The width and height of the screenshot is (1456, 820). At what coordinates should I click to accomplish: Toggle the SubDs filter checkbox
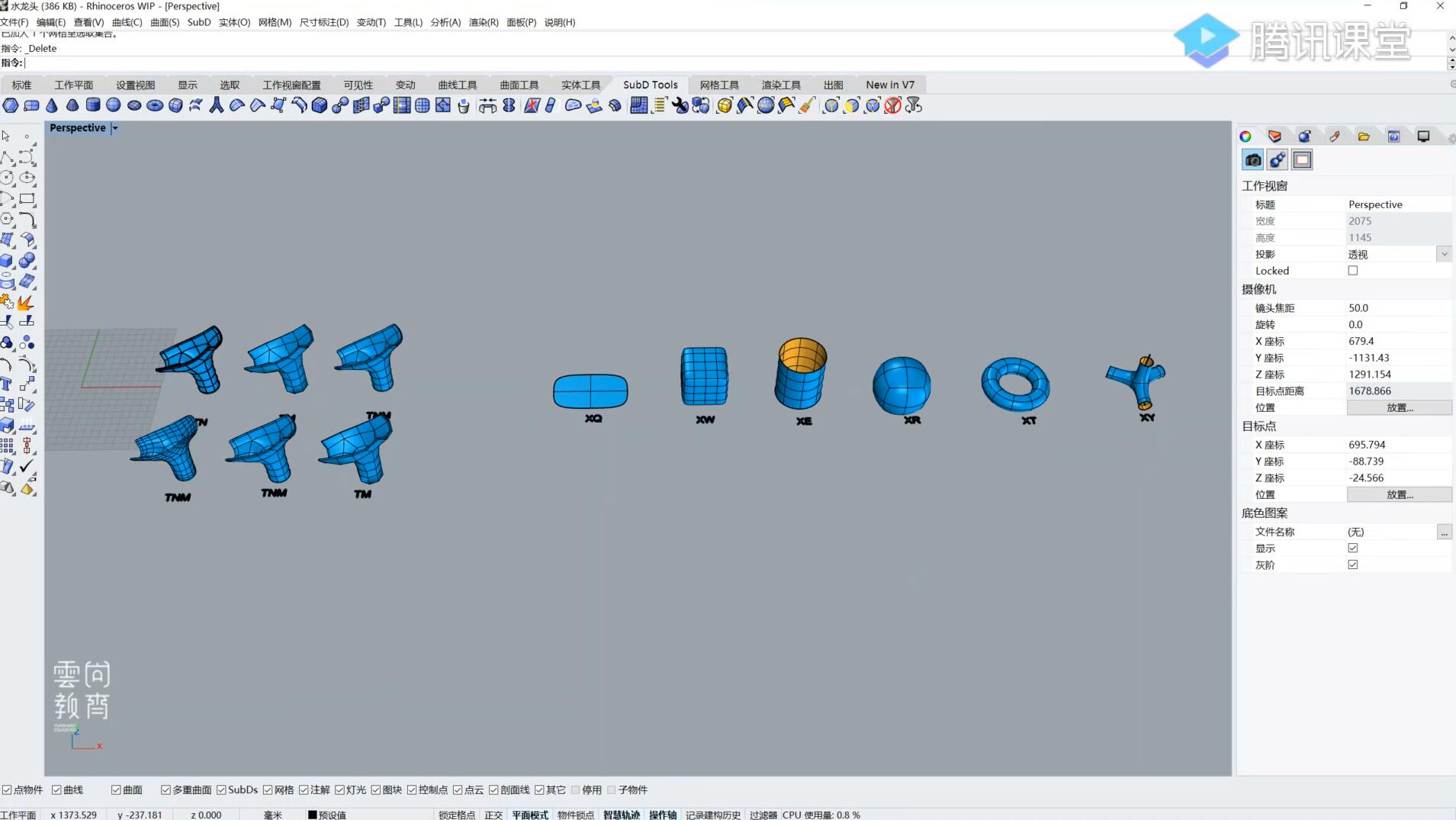[221, 790]
